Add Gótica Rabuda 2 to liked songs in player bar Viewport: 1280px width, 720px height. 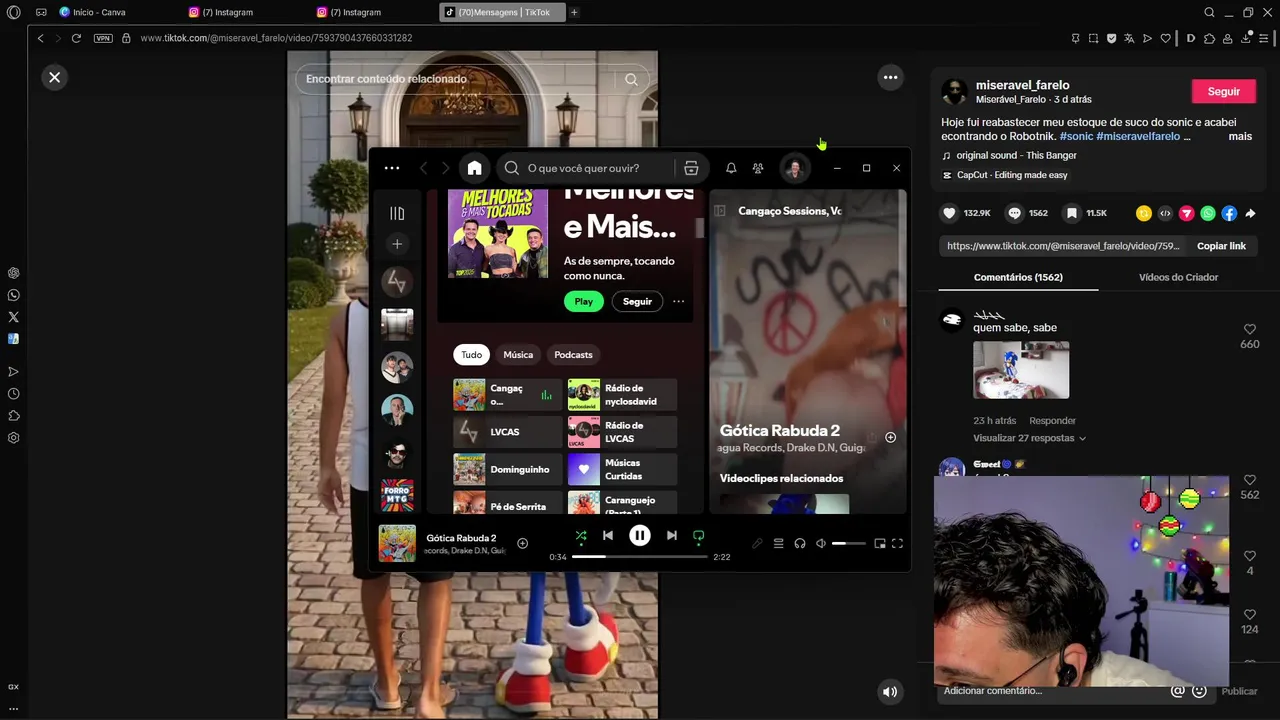(522, 543)
